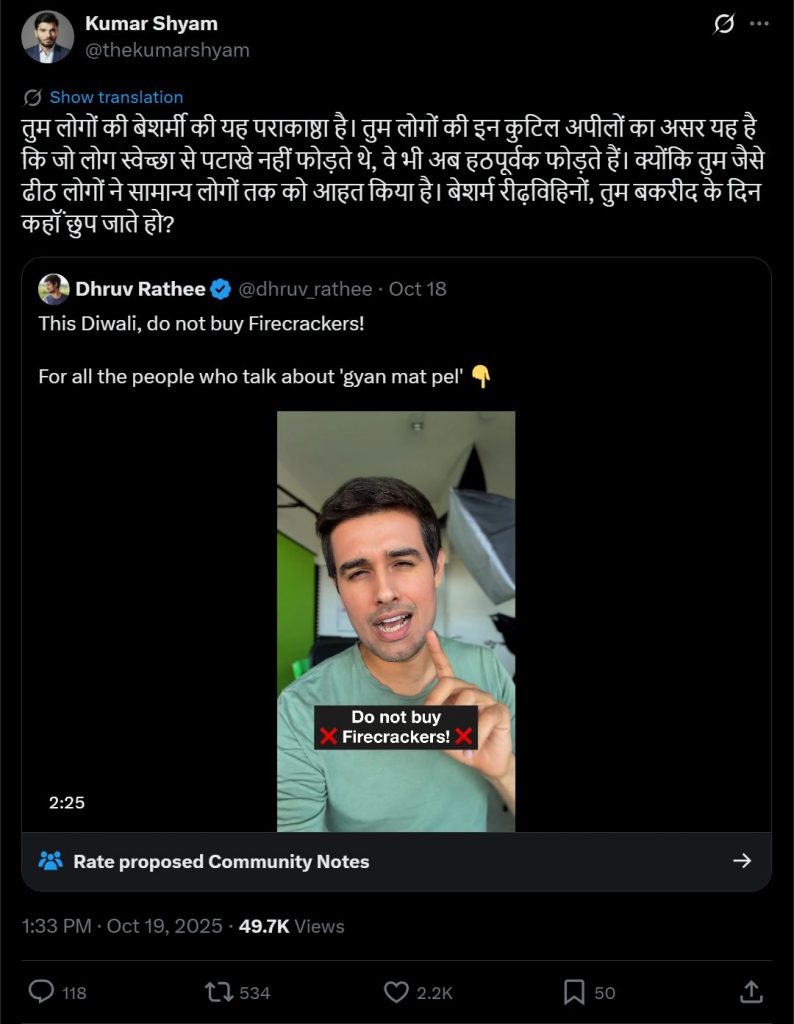Click Rate proposed Community Notes people icon
Viewport: 794px width, 1024px height.
[50, 861]
